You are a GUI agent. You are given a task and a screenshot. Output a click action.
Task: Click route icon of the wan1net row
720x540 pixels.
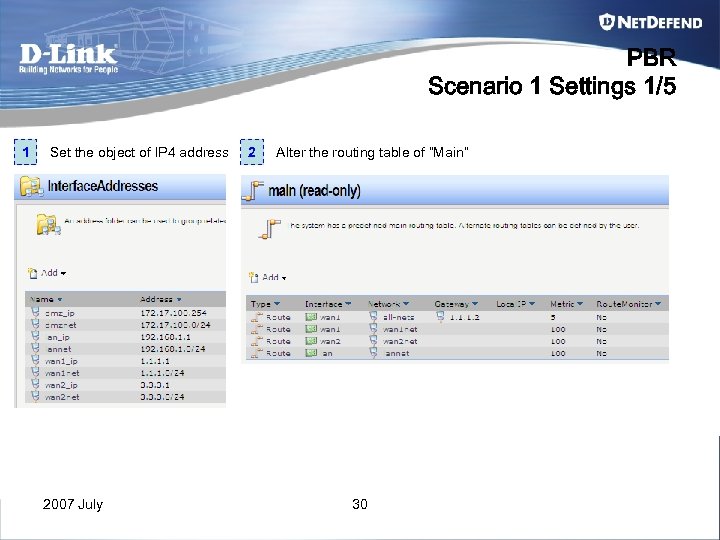tap(257, 329)
